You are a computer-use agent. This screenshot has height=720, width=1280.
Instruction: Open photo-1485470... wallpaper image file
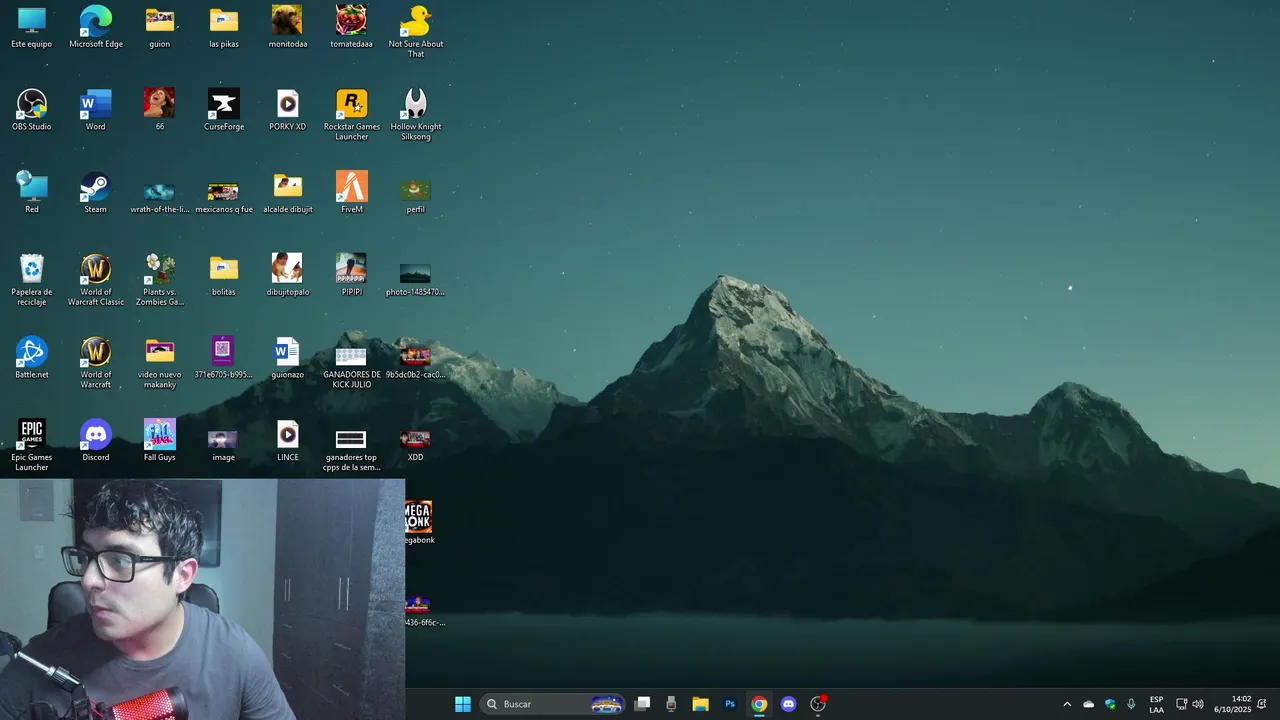[416, 278]
